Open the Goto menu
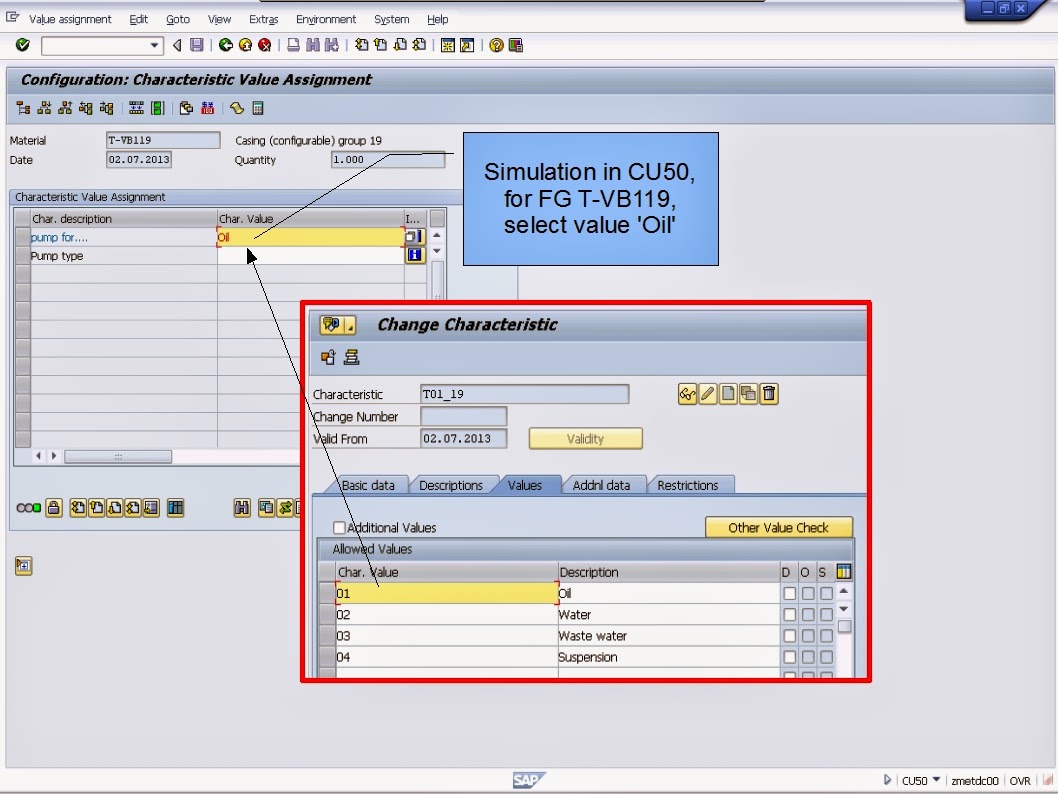1058x794 pixels. [x=178, y=20]
